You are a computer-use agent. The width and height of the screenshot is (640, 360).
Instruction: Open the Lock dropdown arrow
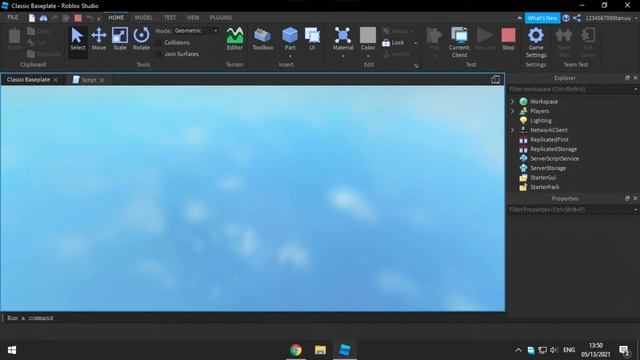point(416,43)
